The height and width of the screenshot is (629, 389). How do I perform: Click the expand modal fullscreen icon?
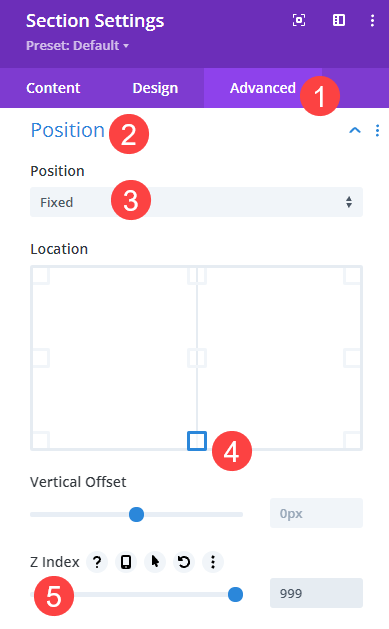tap(299, 20)
